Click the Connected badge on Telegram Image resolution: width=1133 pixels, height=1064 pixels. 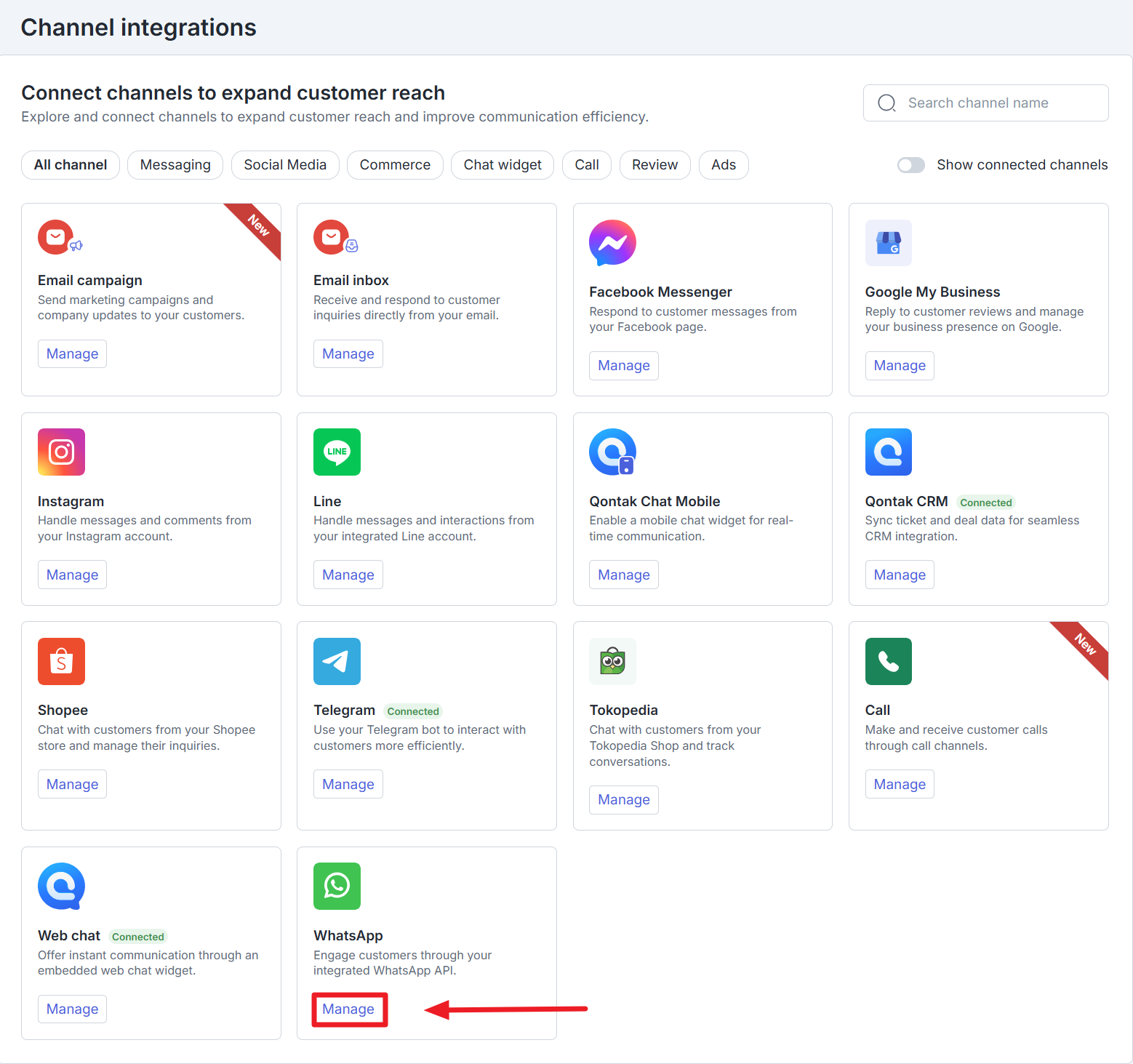coord(413,711)
